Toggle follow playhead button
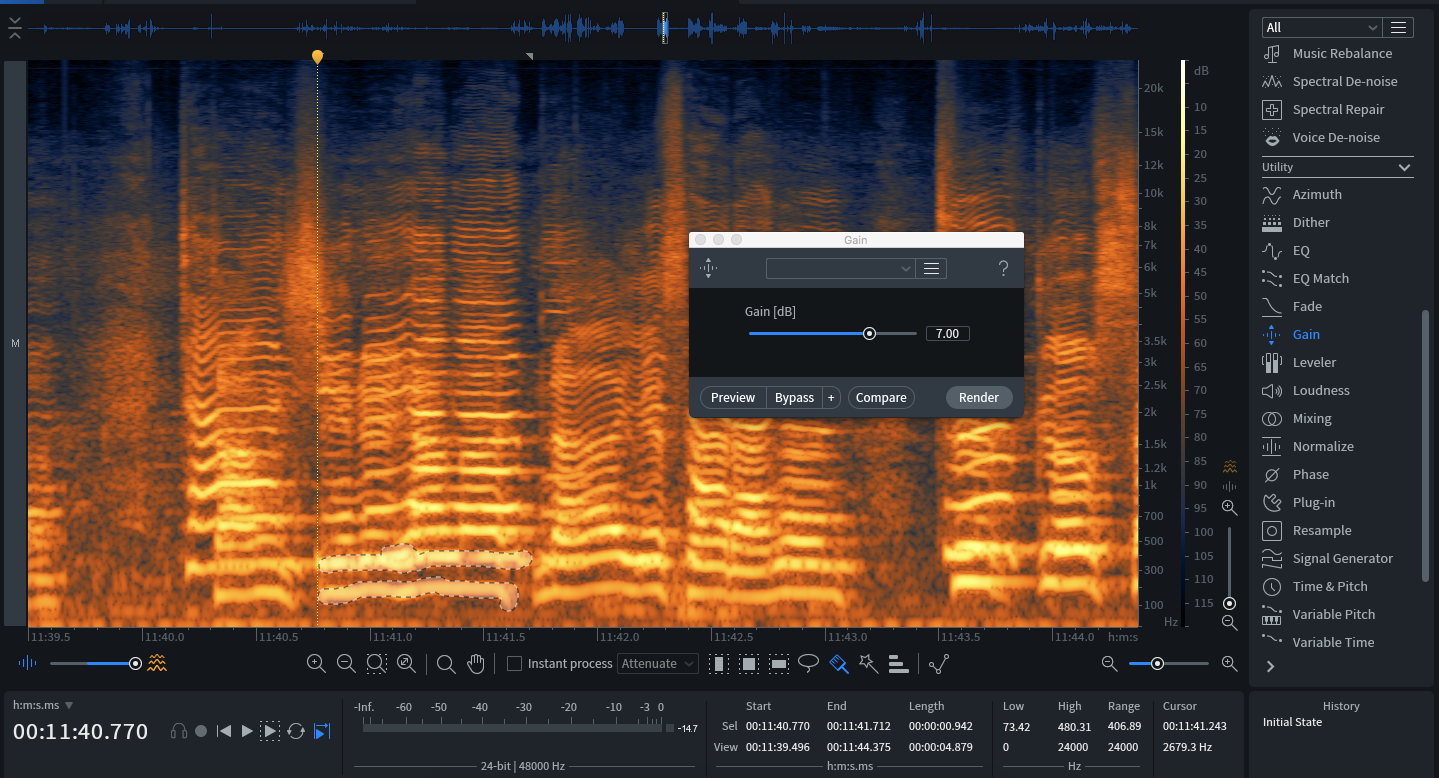Screen dimensions: 1439x778 coord(322,731)
